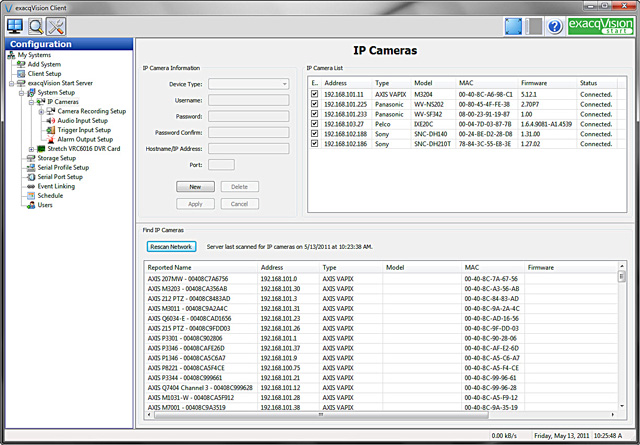Screen dimensions: 640x445
Task: Open Alarm Output Setup tree item
Action: 84,139
